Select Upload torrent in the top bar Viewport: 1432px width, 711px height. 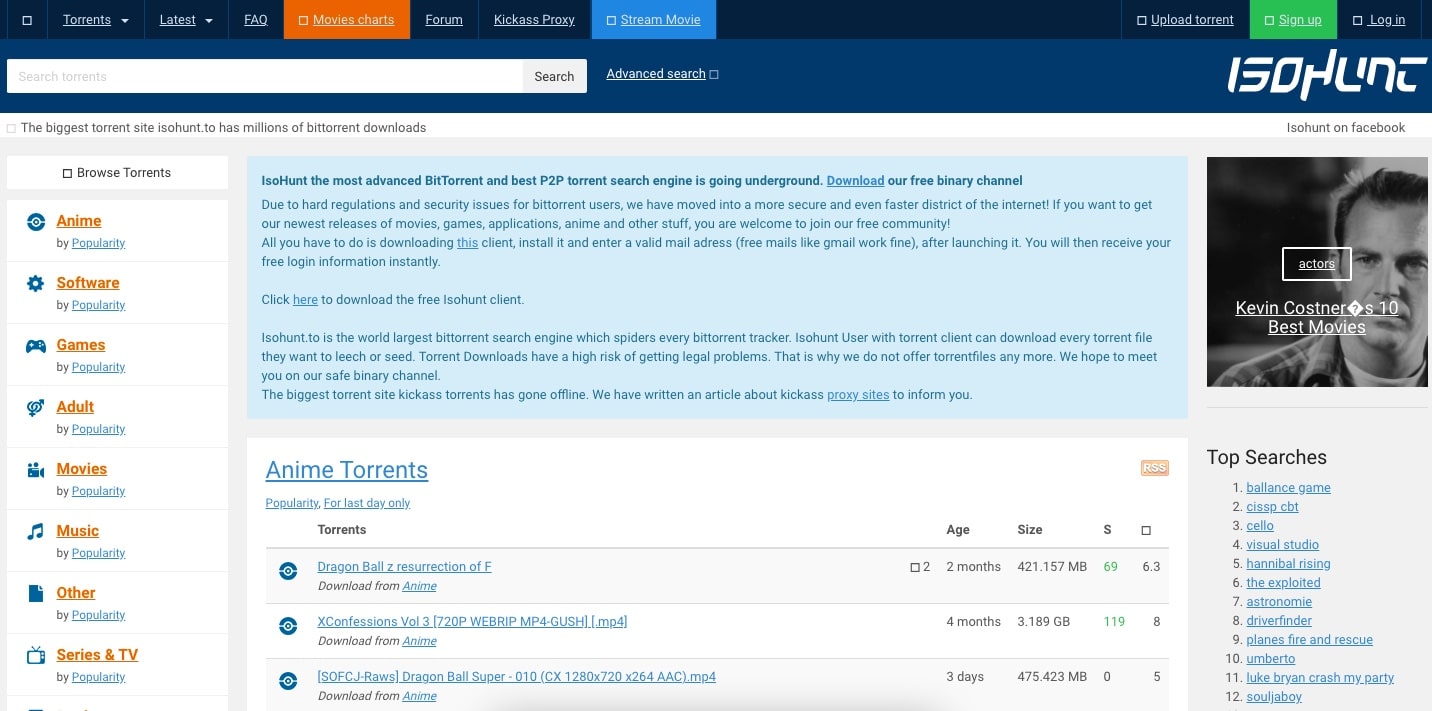(1191, 19)
